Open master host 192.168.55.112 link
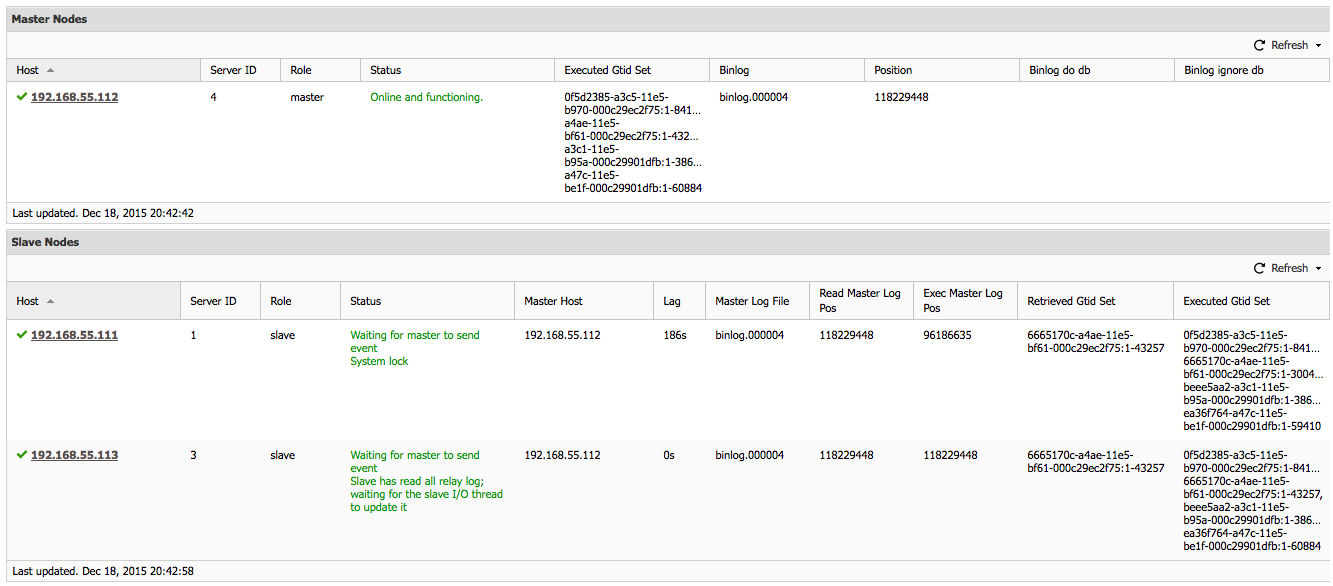 [74, 97]
